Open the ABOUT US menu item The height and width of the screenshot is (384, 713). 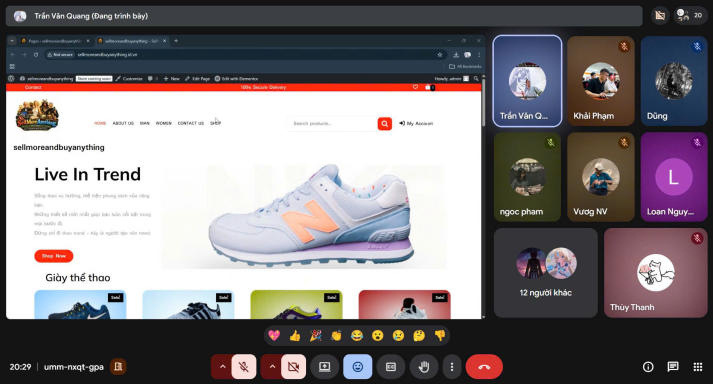[123, 123]
